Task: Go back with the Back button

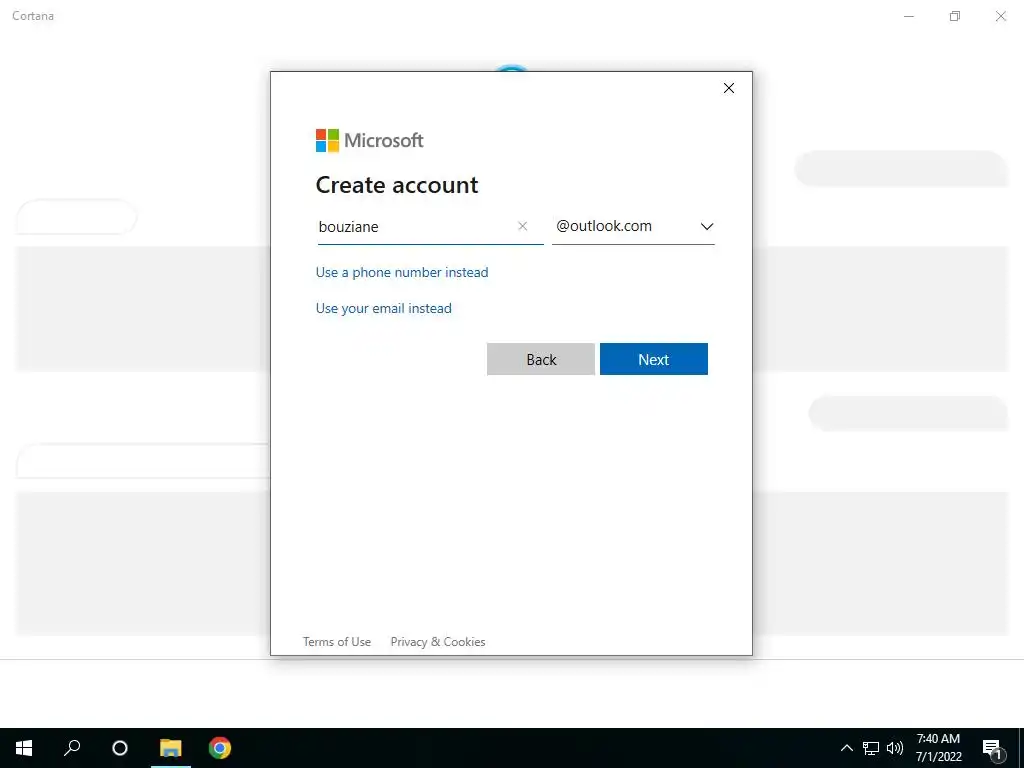Action: [x=541, y=359]
